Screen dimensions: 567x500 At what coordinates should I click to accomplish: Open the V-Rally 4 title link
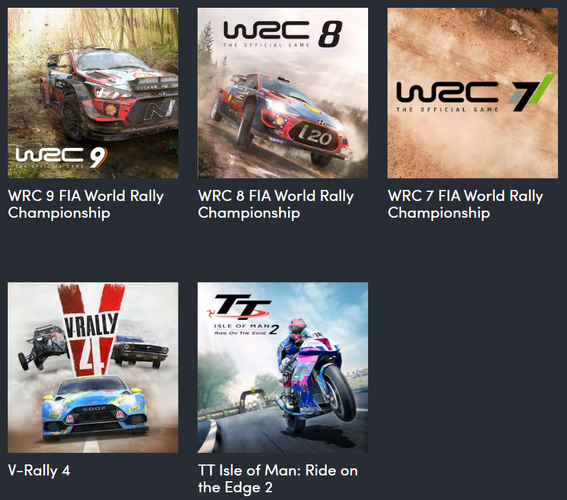point(39,471)
